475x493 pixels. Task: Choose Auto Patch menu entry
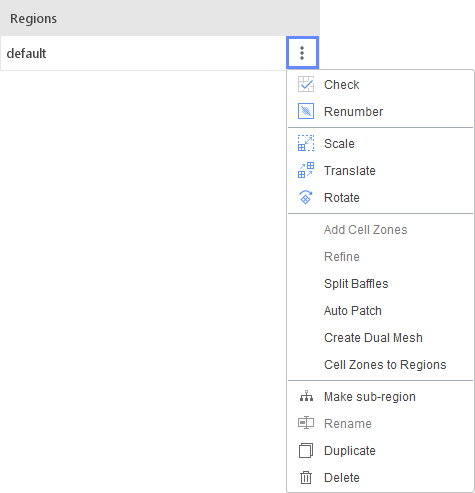pos(353,311)
